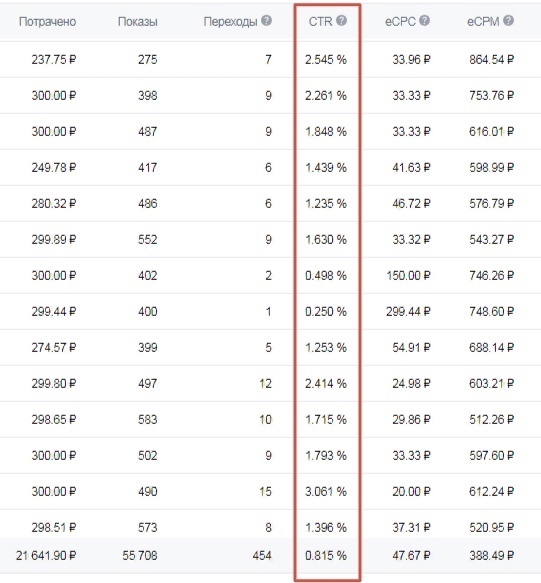
Task: Click the eCPC column header label
Action: pyautogui.click(x=400, y=22)
